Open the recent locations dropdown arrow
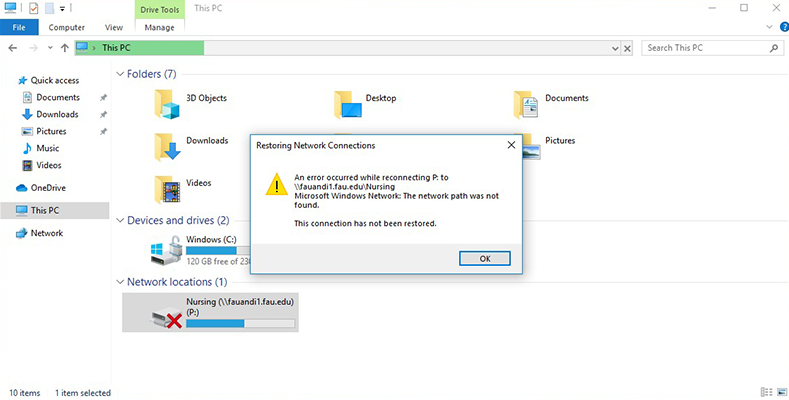789x400 pixels. 50,48
